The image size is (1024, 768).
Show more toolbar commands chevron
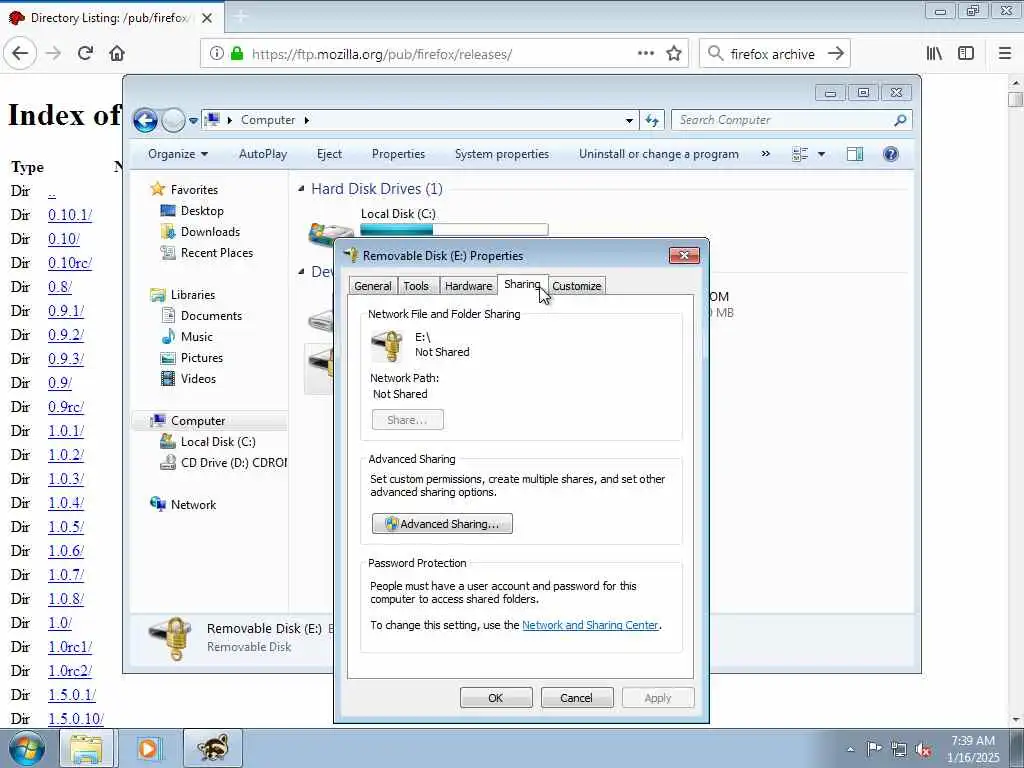[765, 154]
